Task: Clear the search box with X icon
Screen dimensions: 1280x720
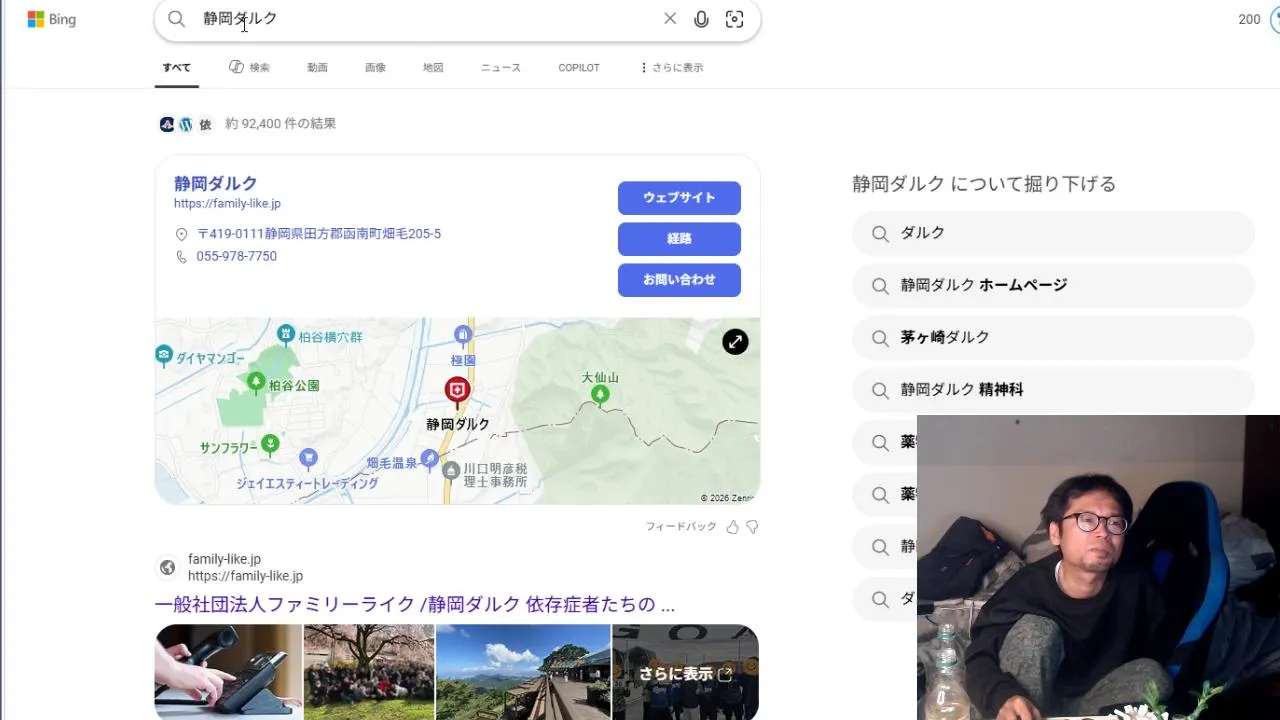Action: pos(670,19)
